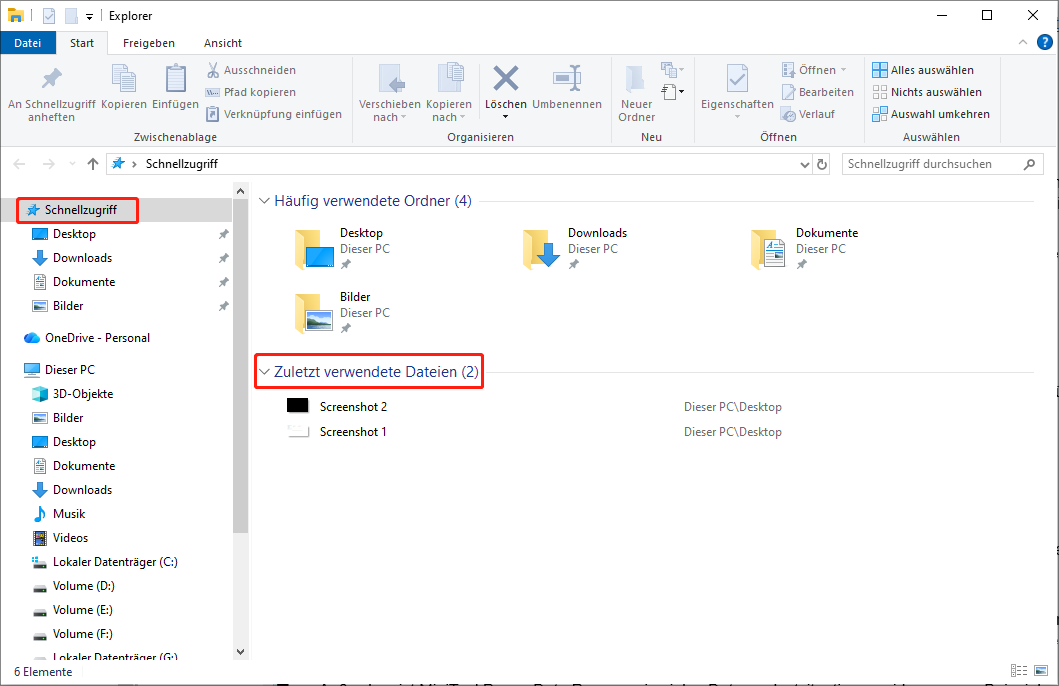Click An Schnellzugriff anheften pin icon
1059x686 pixels.
[51, 79]
